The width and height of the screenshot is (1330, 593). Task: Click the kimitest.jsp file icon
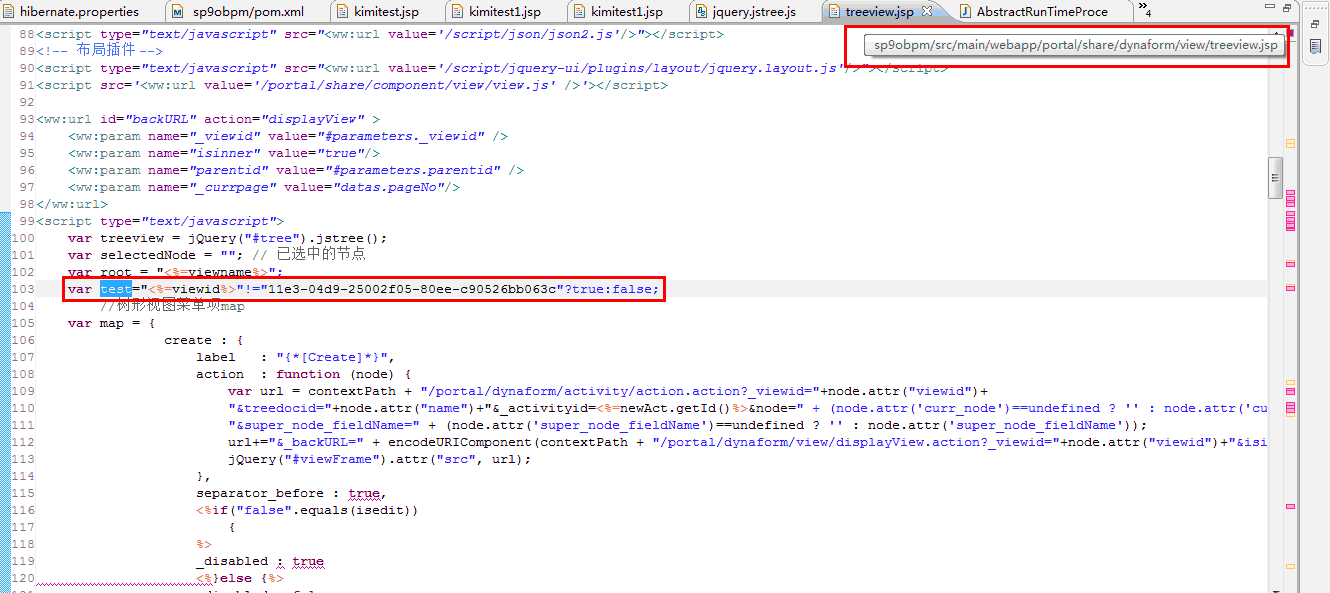click(x=342, y=12)
